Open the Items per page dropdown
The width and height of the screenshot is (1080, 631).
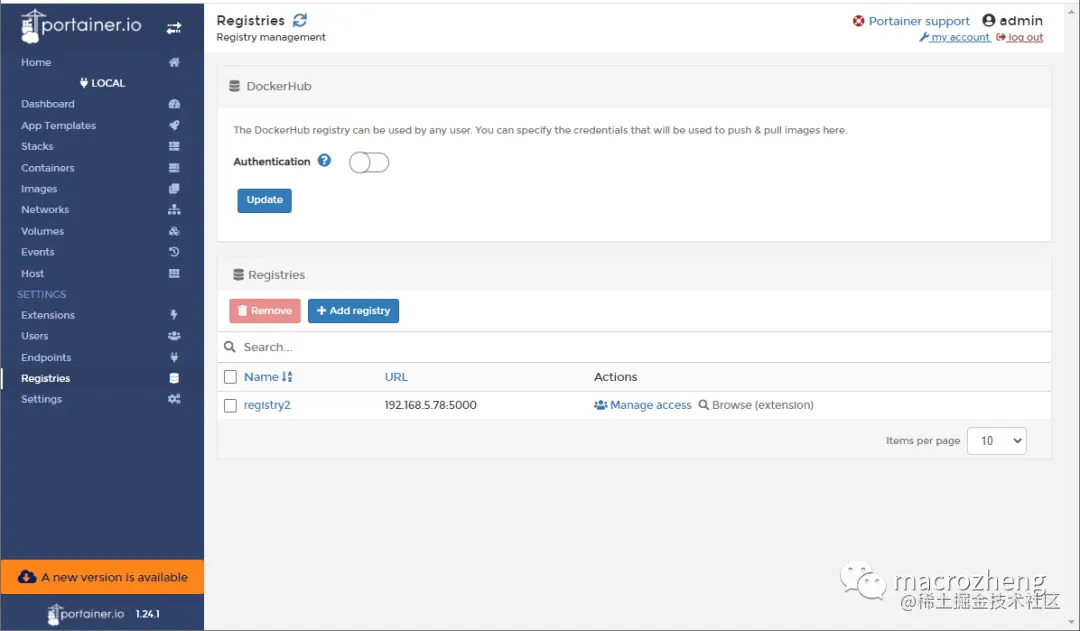coord(997,441)
